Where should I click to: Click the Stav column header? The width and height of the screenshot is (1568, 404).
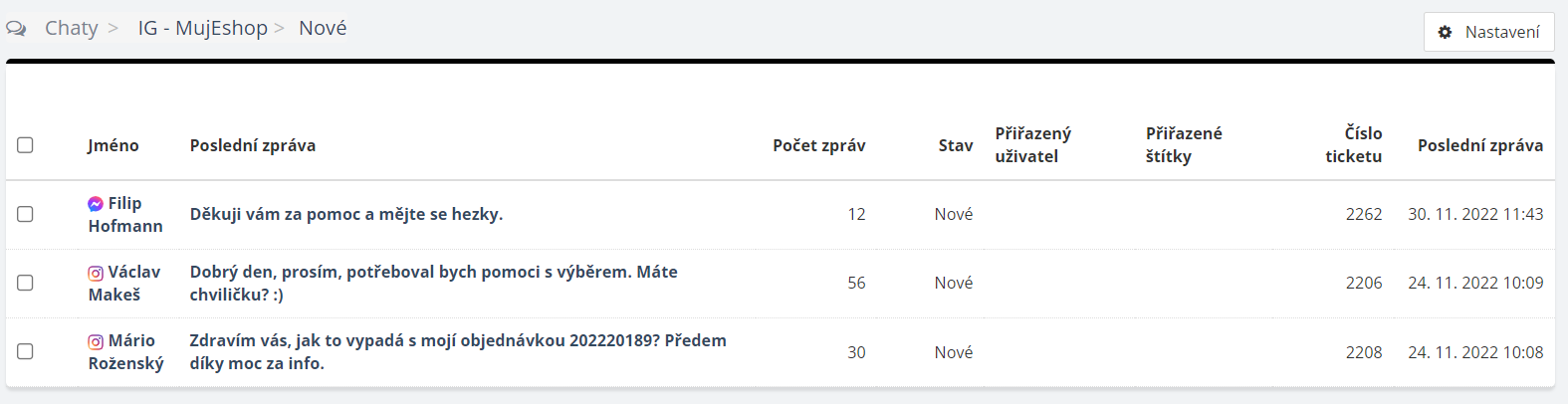pos(955,145)
